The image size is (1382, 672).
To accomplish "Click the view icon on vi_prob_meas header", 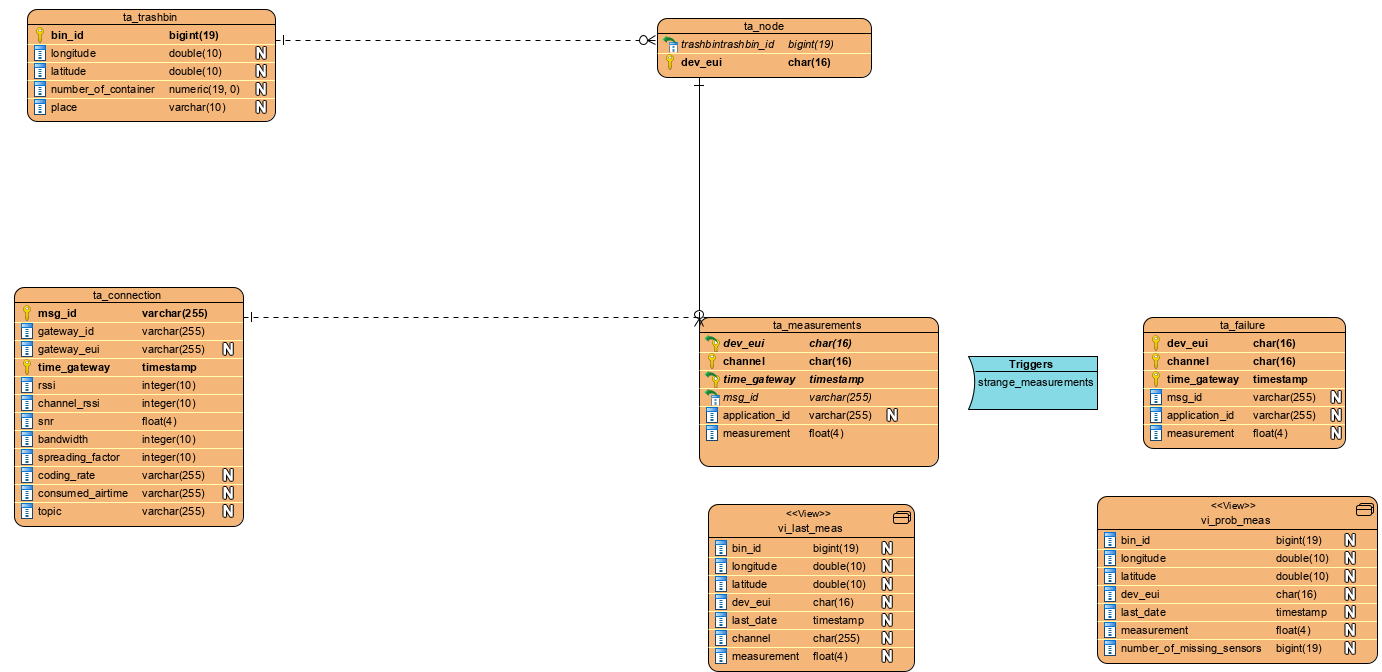I will point(1364,509).
